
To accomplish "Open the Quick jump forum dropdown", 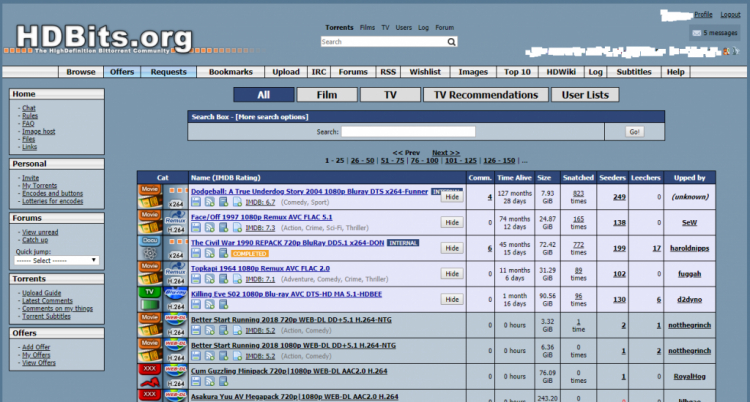I will coord(56,260).
